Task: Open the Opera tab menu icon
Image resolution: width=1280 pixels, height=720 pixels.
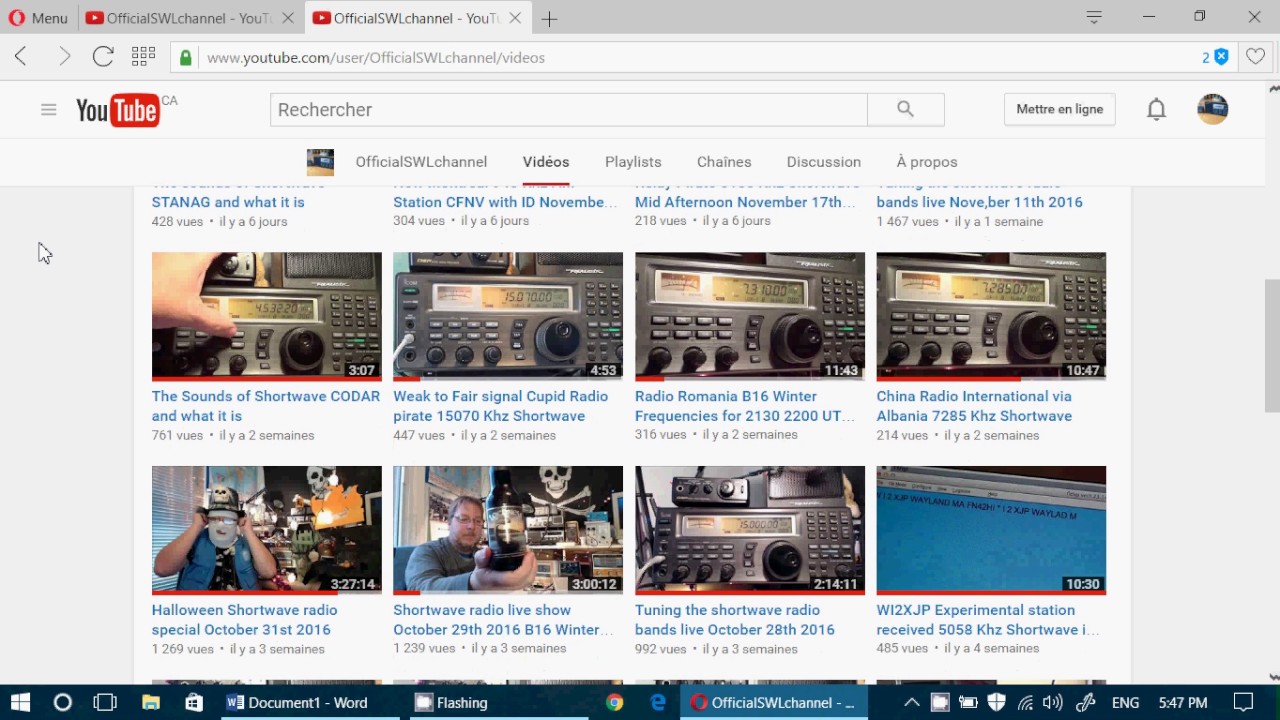Action: [1094, 17]
